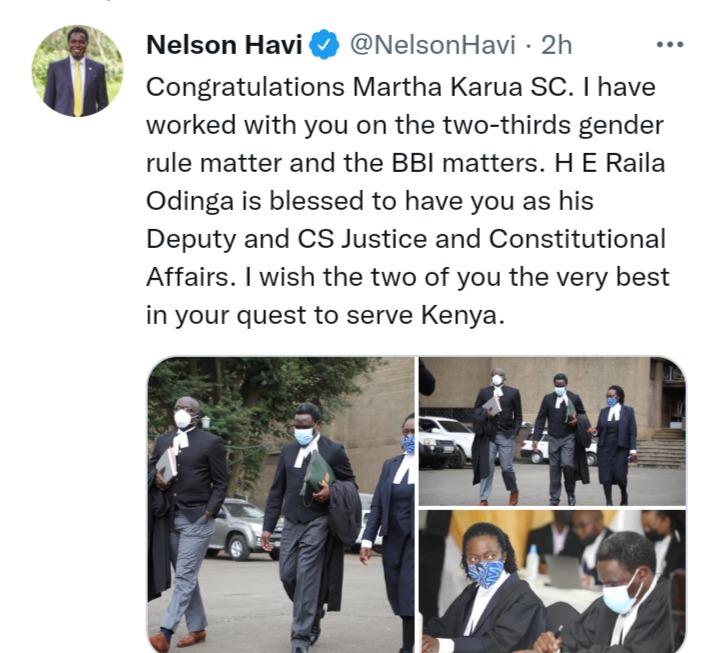Open the top-right photo outside the court building

552,431
